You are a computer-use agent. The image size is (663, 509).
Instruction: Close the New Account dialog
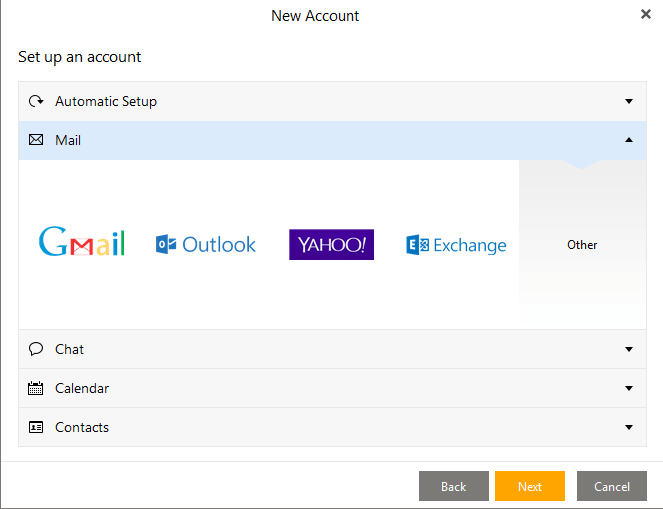(x=646, y=14)
